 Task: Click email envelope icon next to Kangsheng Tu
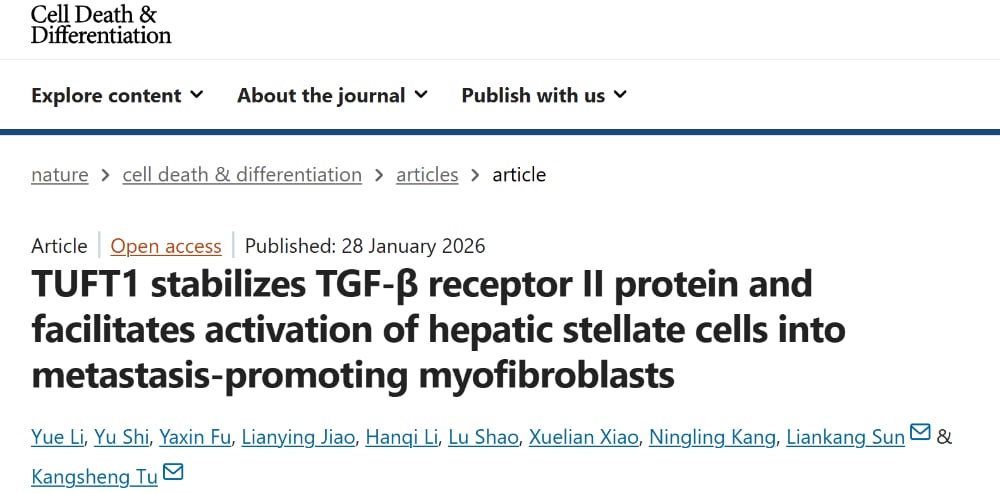173,471
